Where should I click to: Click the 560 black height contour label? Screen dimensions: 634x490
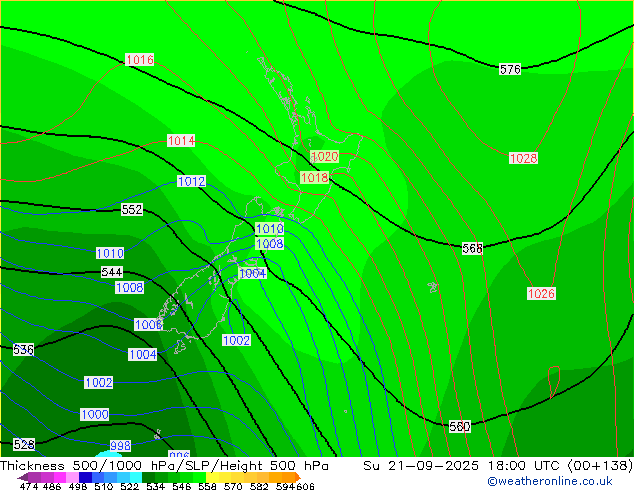pyautogui.click(x=460, y=427)
